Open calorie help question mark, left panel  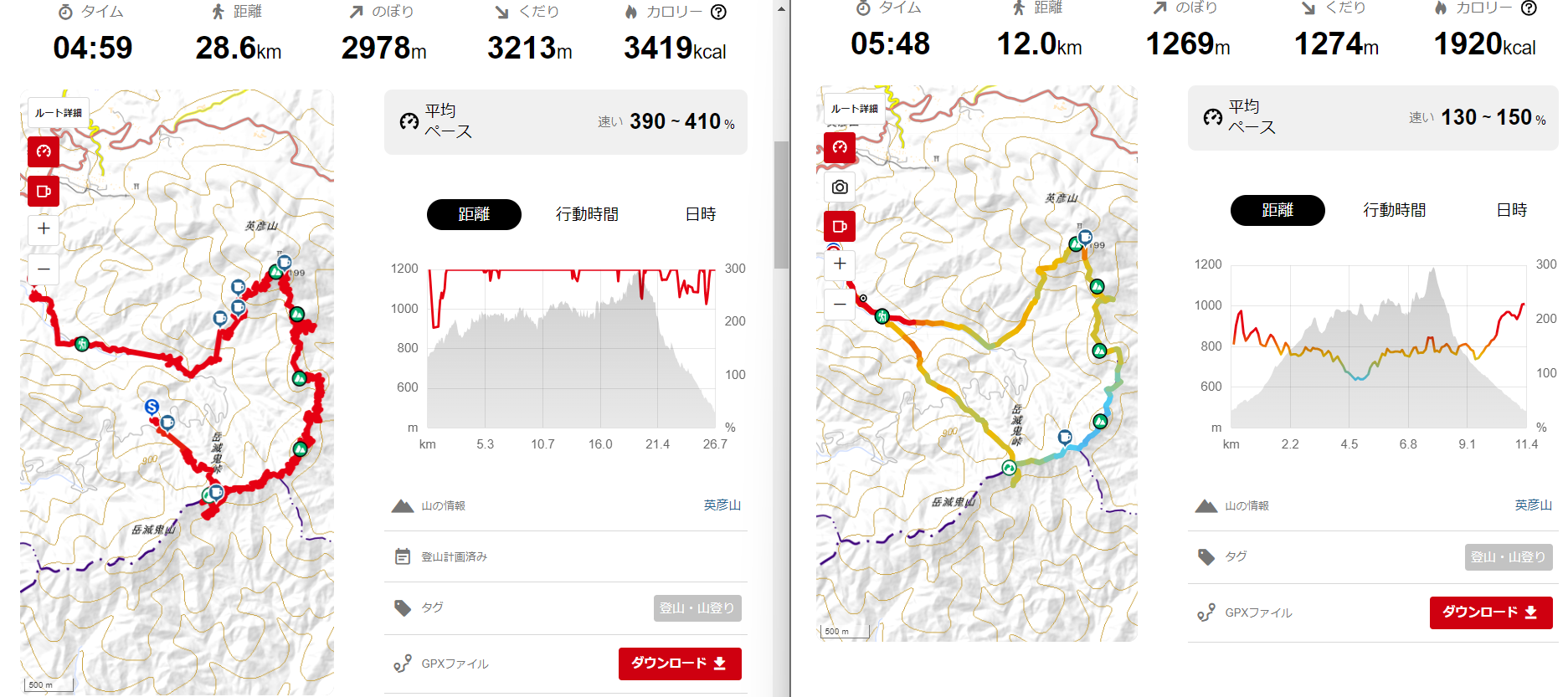(718, 12)
